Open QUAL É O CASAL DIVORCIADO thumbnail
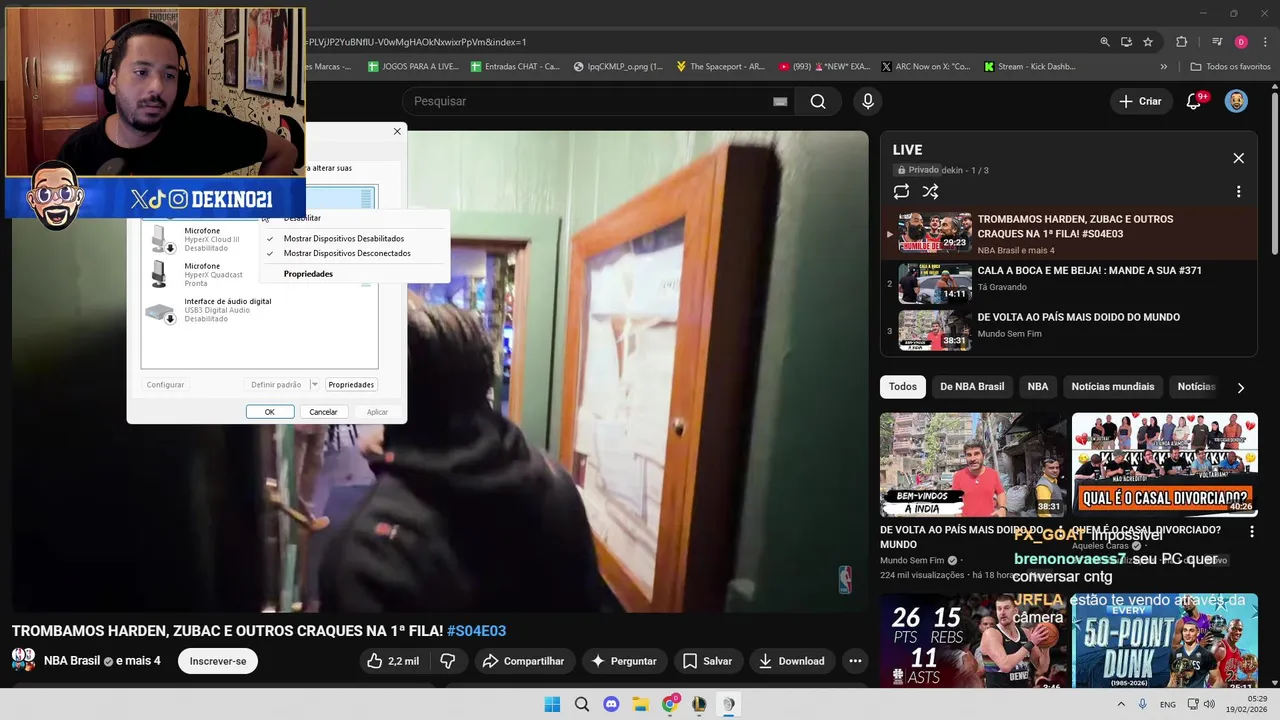This screenshot has height=720, width=1280. coord(1165,465)
